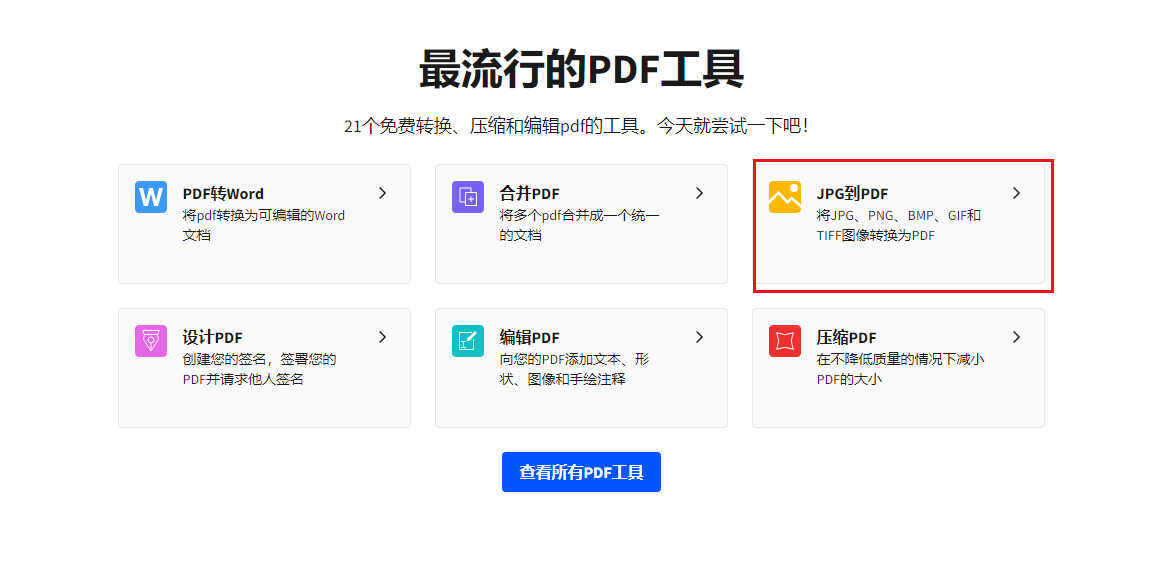This screenshot has height=570, width=1176.
Task: Click the red 压缩PDF icon
Action: point(785,341)
